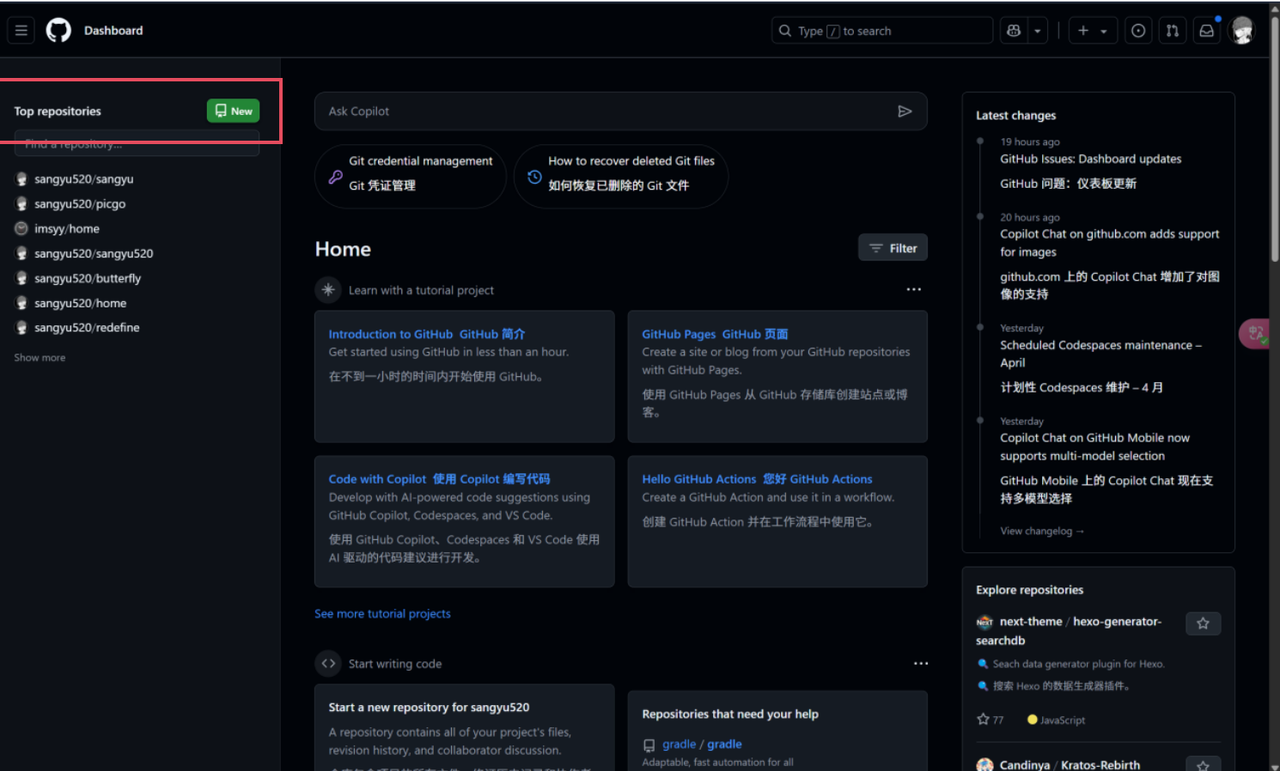This screenshot has height=771, width=1280.
Task: Open repository sangyu520/home
Action: click(80, 303)
